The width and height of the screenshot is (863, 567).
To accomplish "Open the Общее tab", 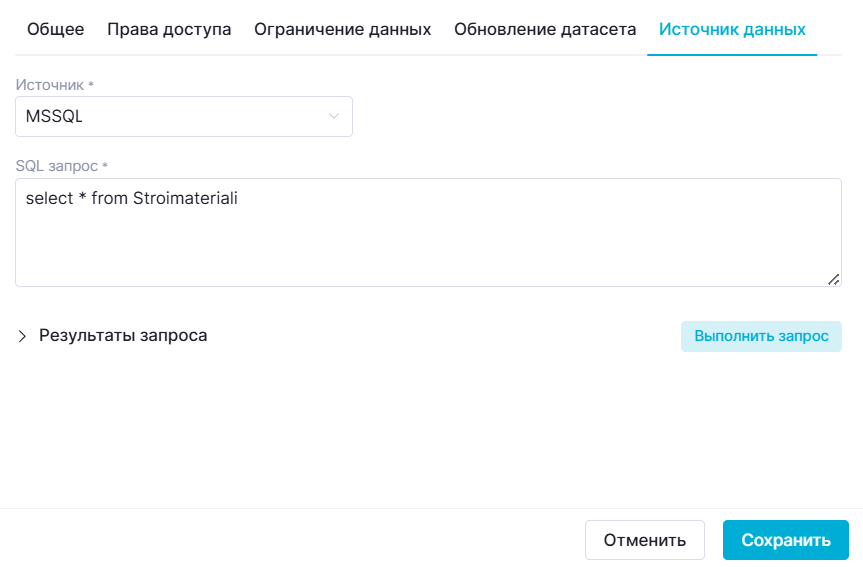I will tap(55, 29).
